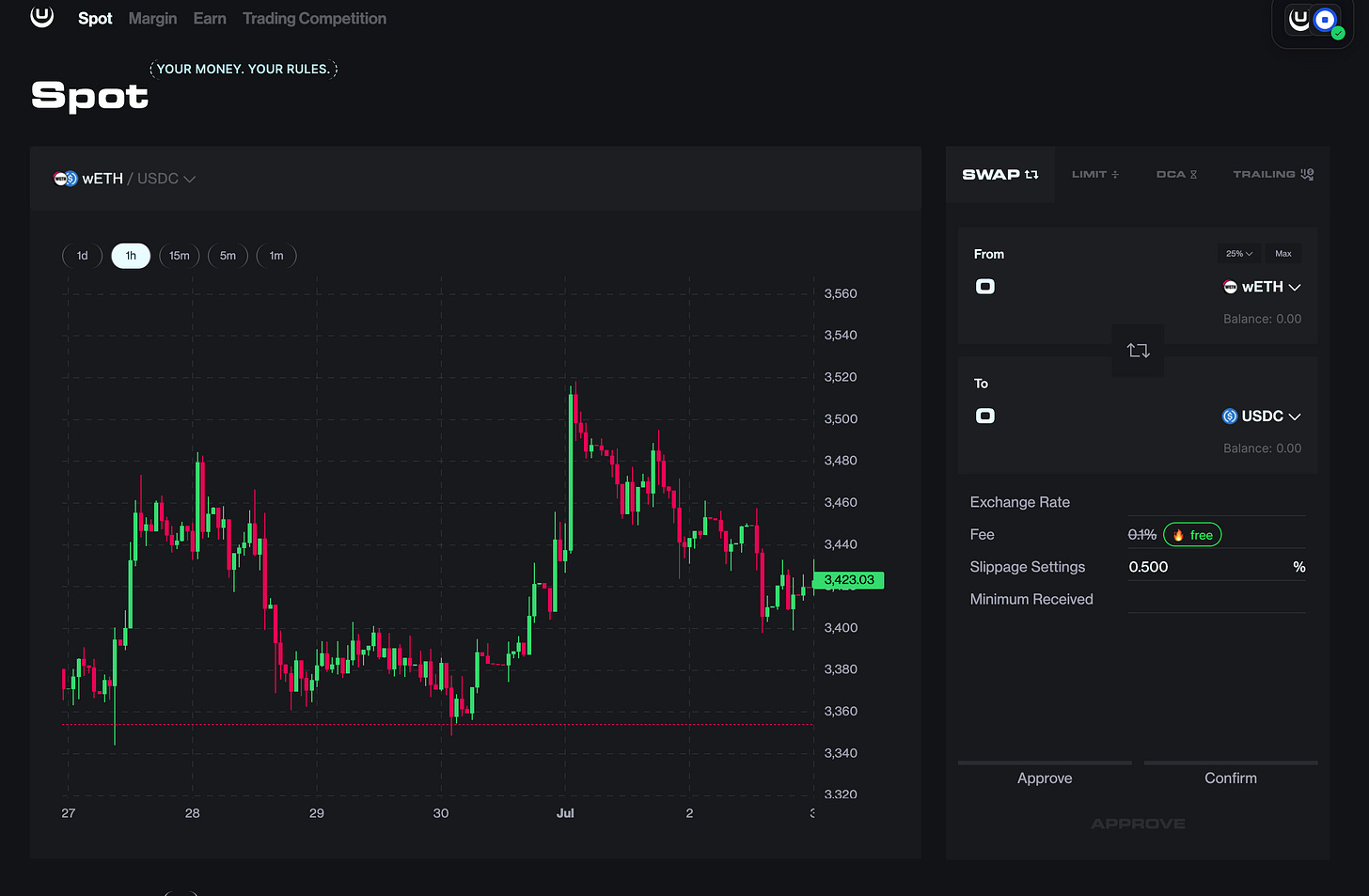Click the To Balance: 0.00 text
Viewport: 1369px width, 896px height.
point(1262,448)
